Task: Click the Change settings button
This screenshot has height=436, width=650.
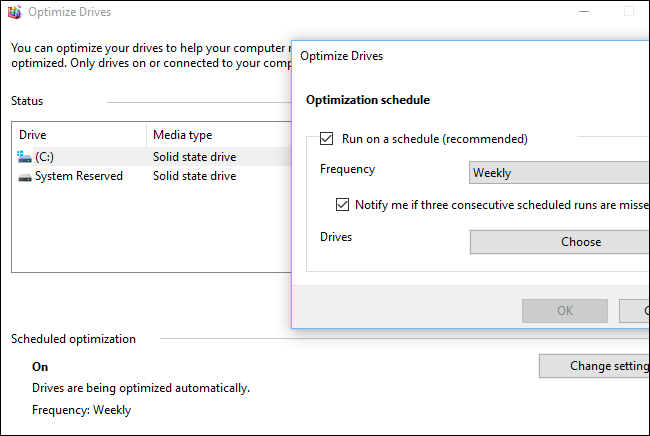Action: click(595, 366)
